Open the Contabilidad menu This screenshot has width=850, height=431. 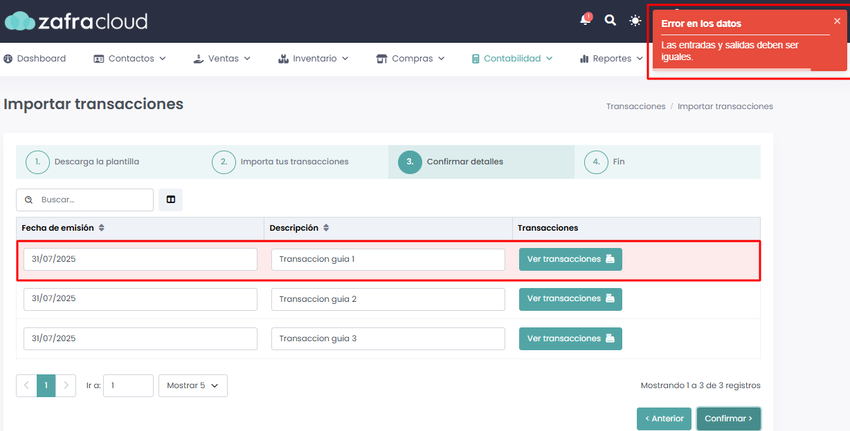point(512,59)
